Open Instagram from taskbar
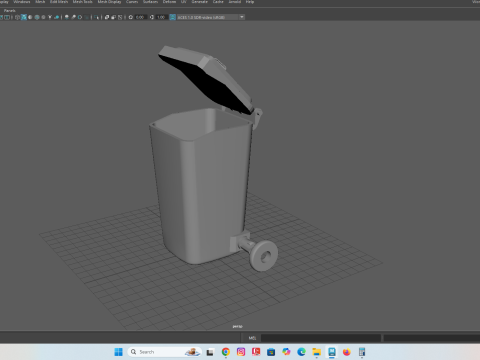Viewport: 480px width, 360px height. click(x=241, y=352)
